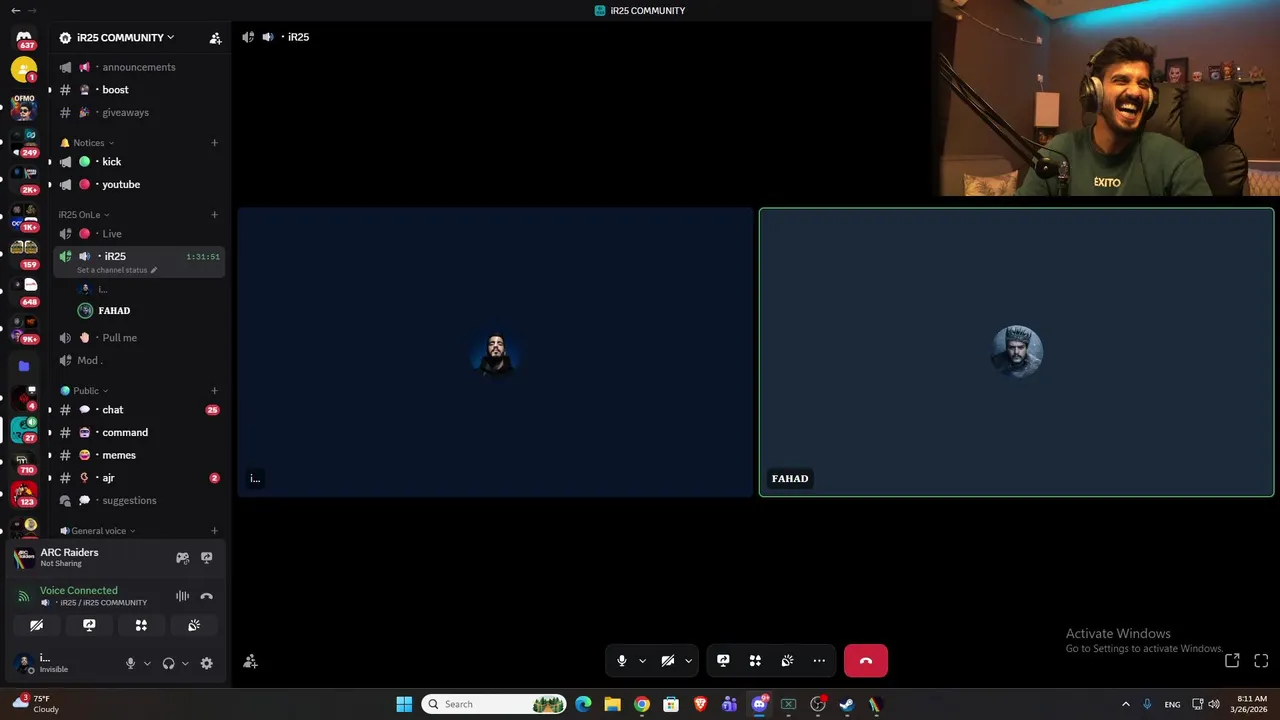This screenshot has width=1280, height=720.
Task: Show hidden icons in system tray
Action: click(x=1125, y=704)
